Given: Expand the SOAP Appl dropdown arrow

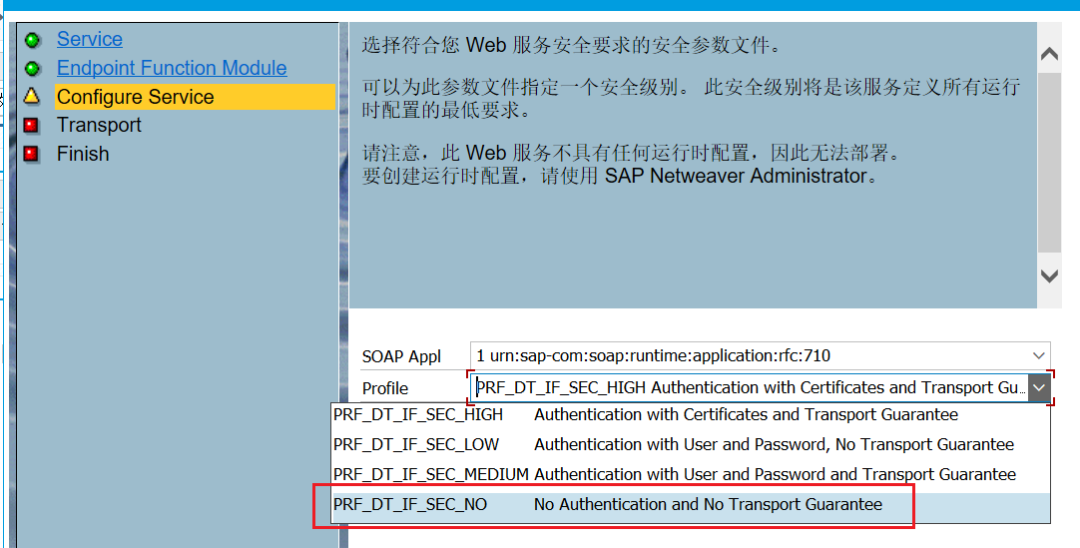Looking at the screenshot, I should [1039, 356].
